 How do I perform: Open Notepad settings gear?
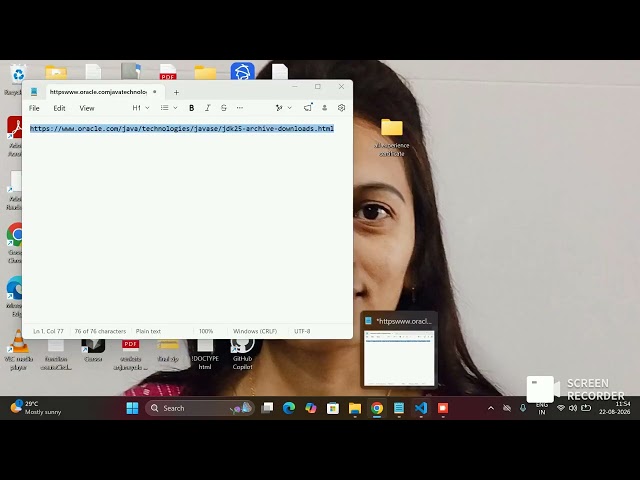pyautogui.click(x=341, y=108)
